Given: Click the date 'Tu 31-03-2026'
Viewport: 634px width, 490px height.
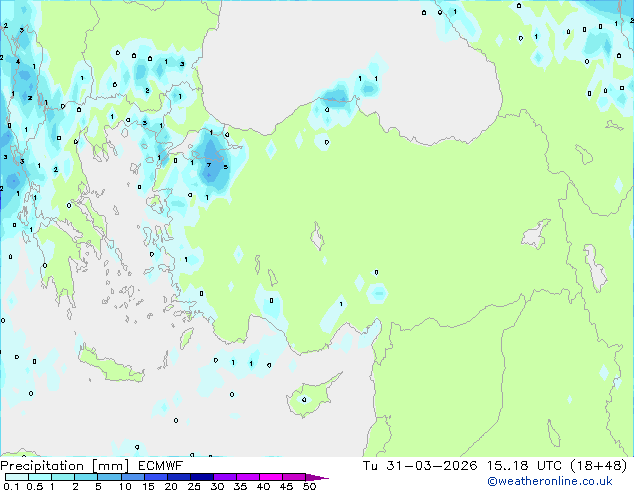Looking at the screenshot, I should coord(420,466).
